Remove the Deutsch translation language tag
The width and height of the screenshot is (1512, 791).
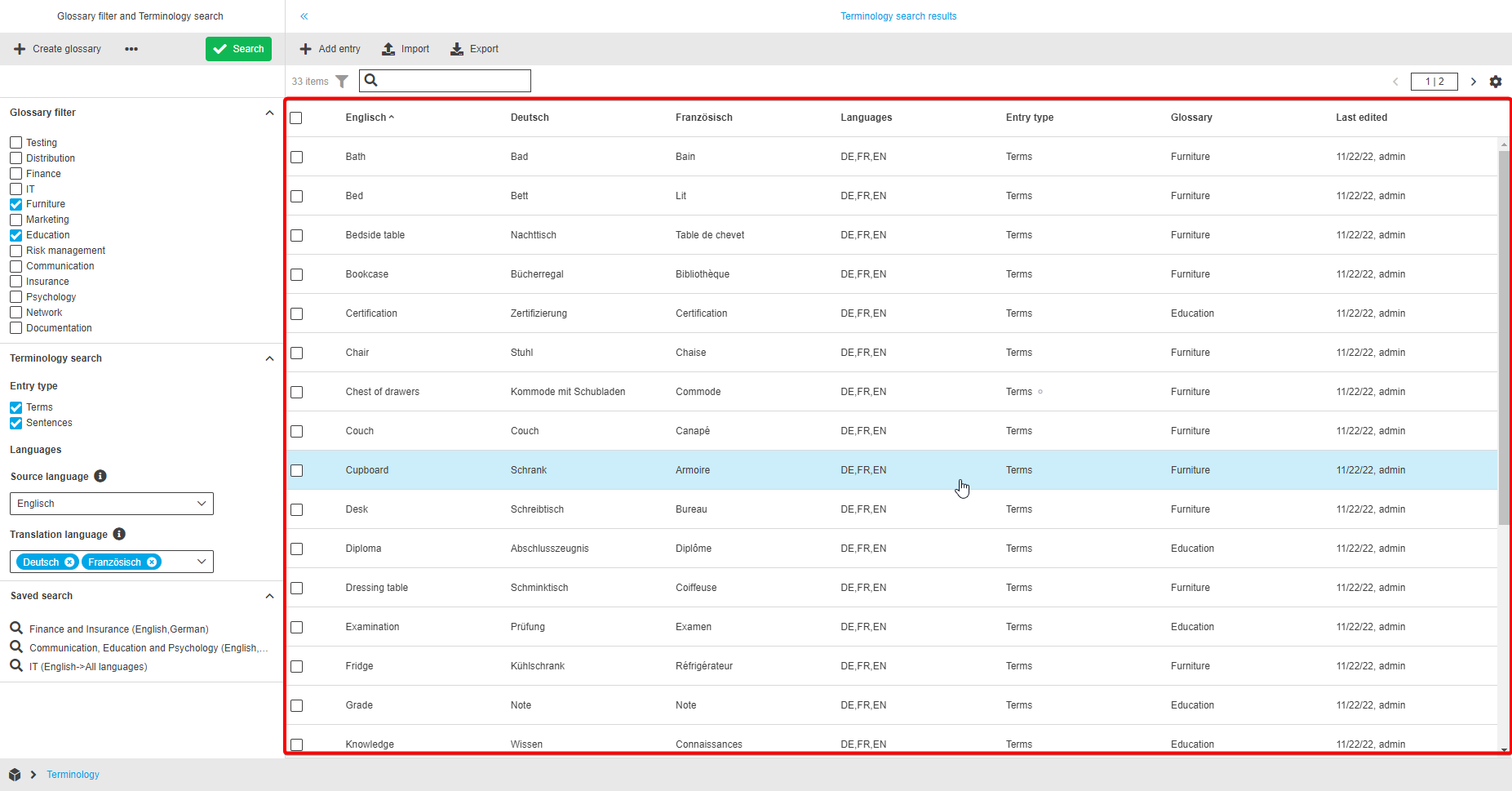[x=69, y=562]
